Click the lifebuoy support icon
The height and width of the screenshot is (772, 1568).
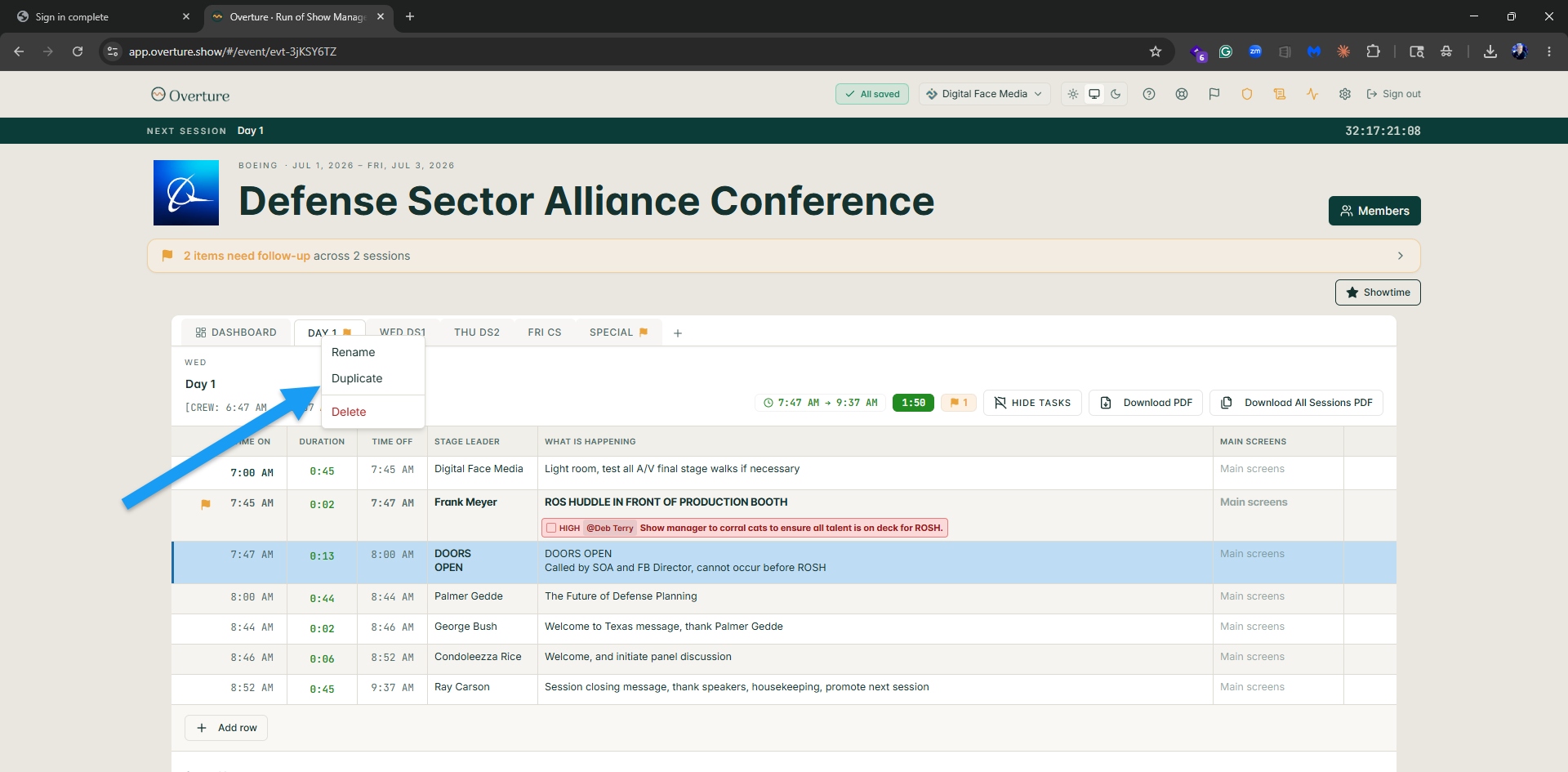[x=1182, y=94]
